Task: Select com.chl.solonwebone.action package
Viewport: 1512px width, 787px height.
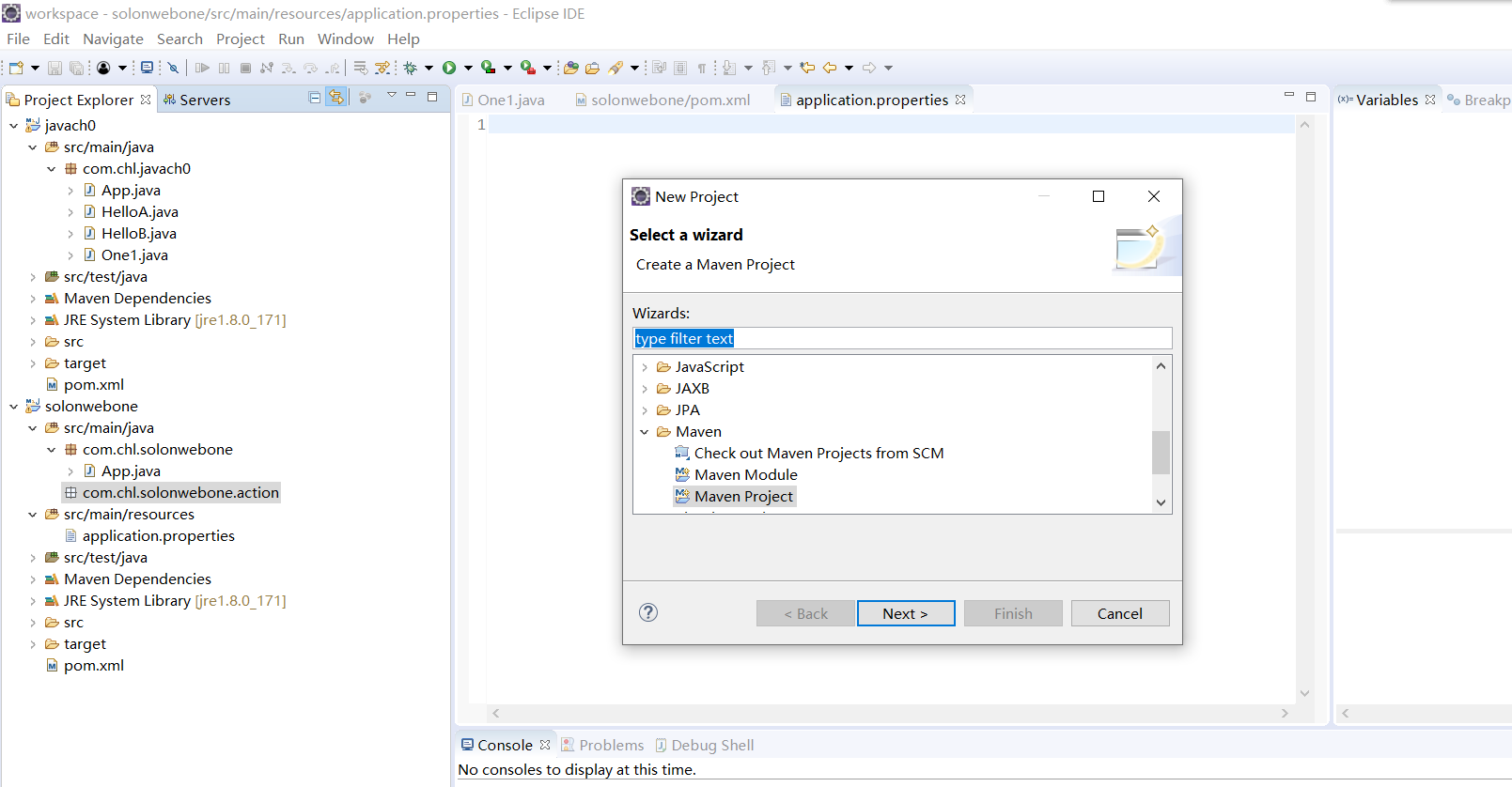Action: (171, 493)
